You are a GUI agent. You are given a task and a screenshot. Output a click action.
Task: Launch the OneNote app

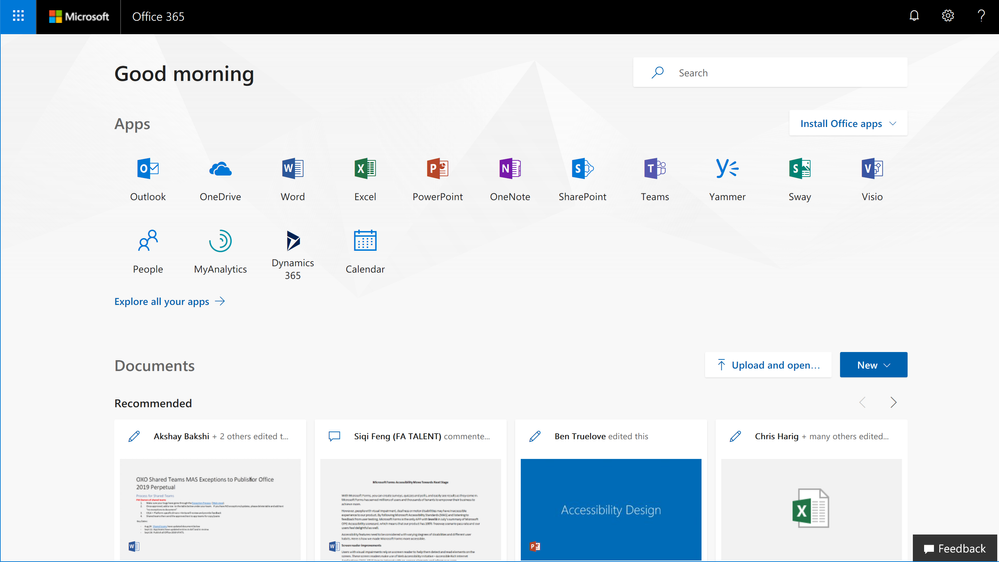coord(510,179)
